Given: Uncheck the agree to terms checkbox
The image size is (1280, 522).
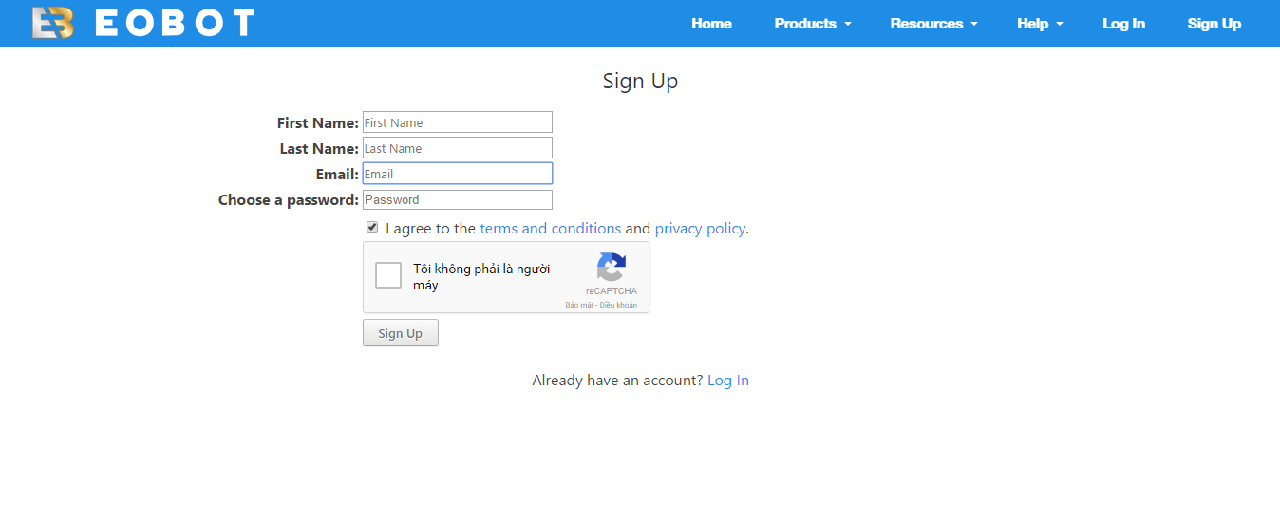Looking at the screenshot, I should (x=372, y=227).
